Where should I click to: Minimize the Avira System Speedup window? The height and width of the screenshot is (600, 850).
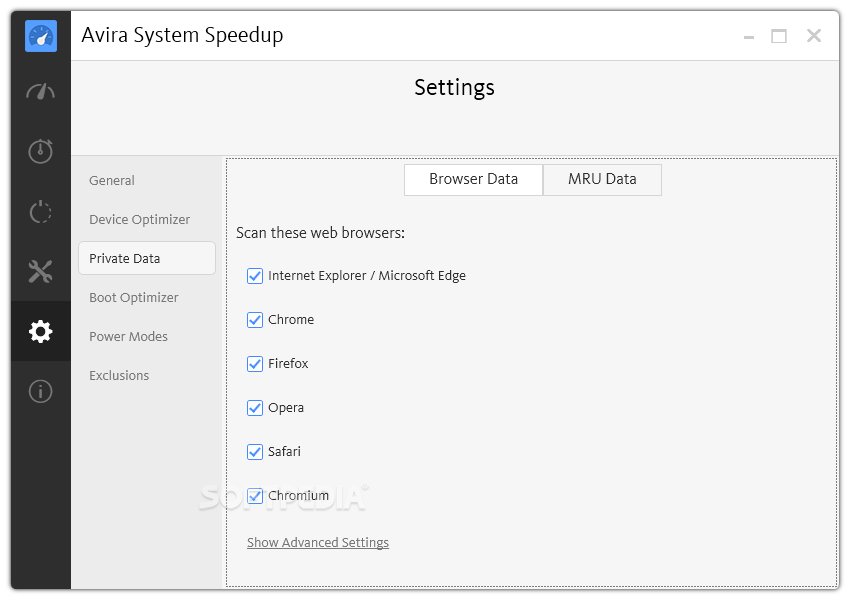coord(749,37)
